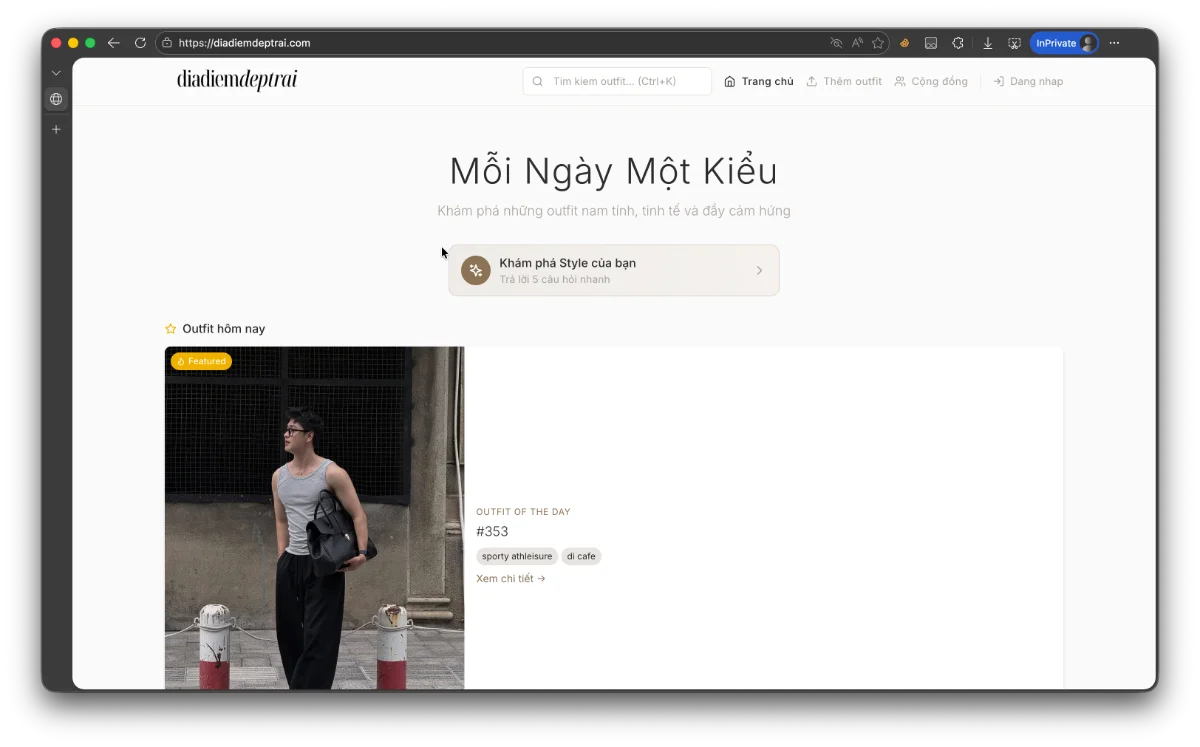1200x747 pixels.
Task: Select Trang chủ in the navigation
Action: coord(766,81)
